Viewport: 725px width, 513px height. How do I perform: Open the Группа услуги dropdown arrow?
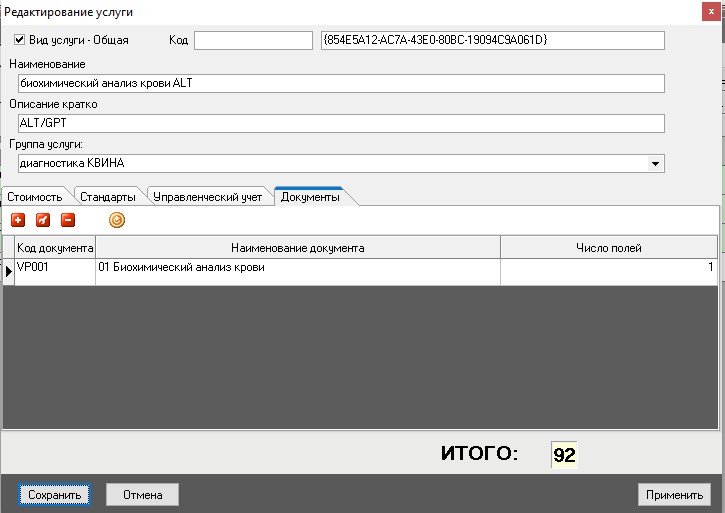[655, 163]
